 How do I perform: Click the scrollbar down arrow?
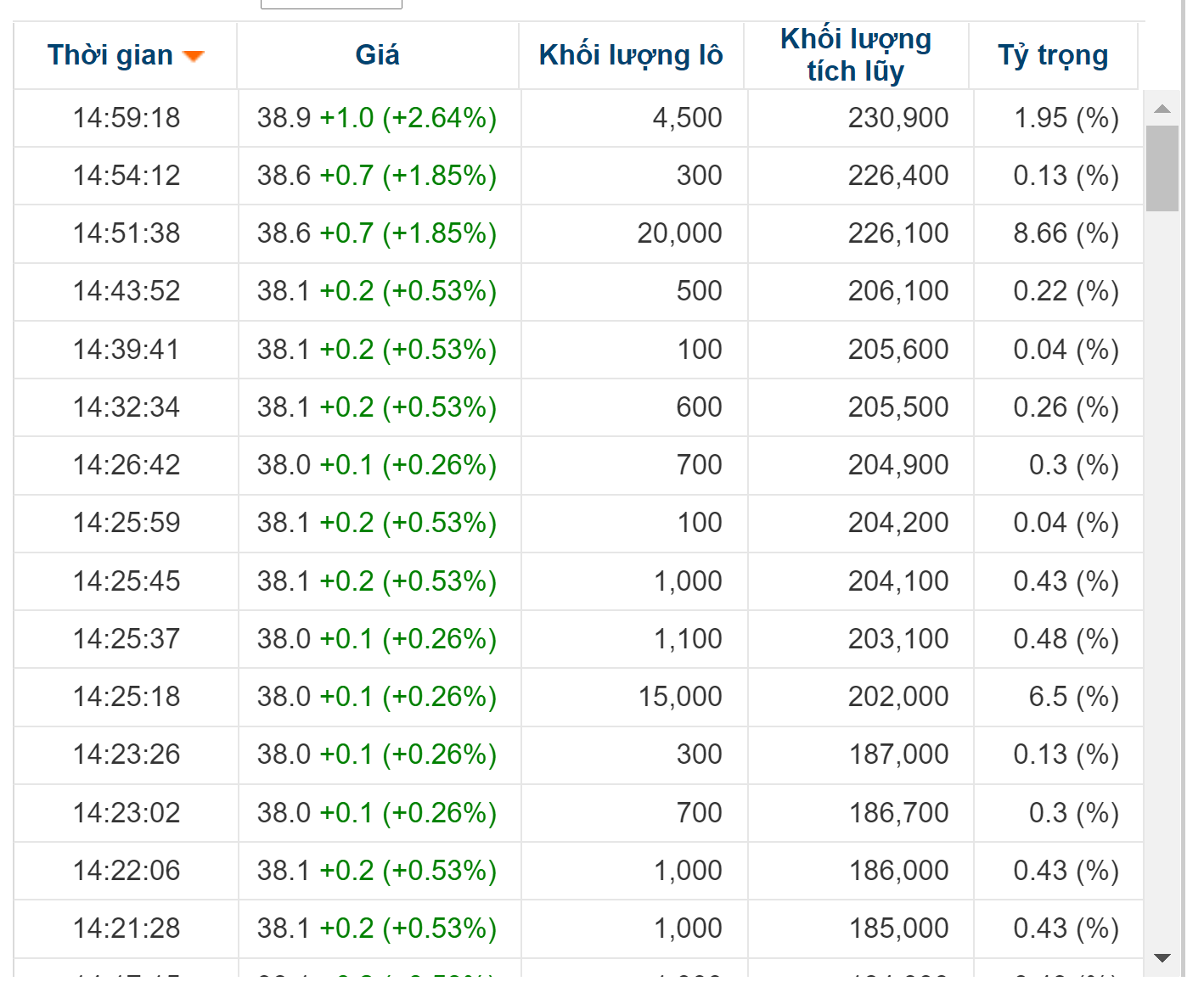1162,958
